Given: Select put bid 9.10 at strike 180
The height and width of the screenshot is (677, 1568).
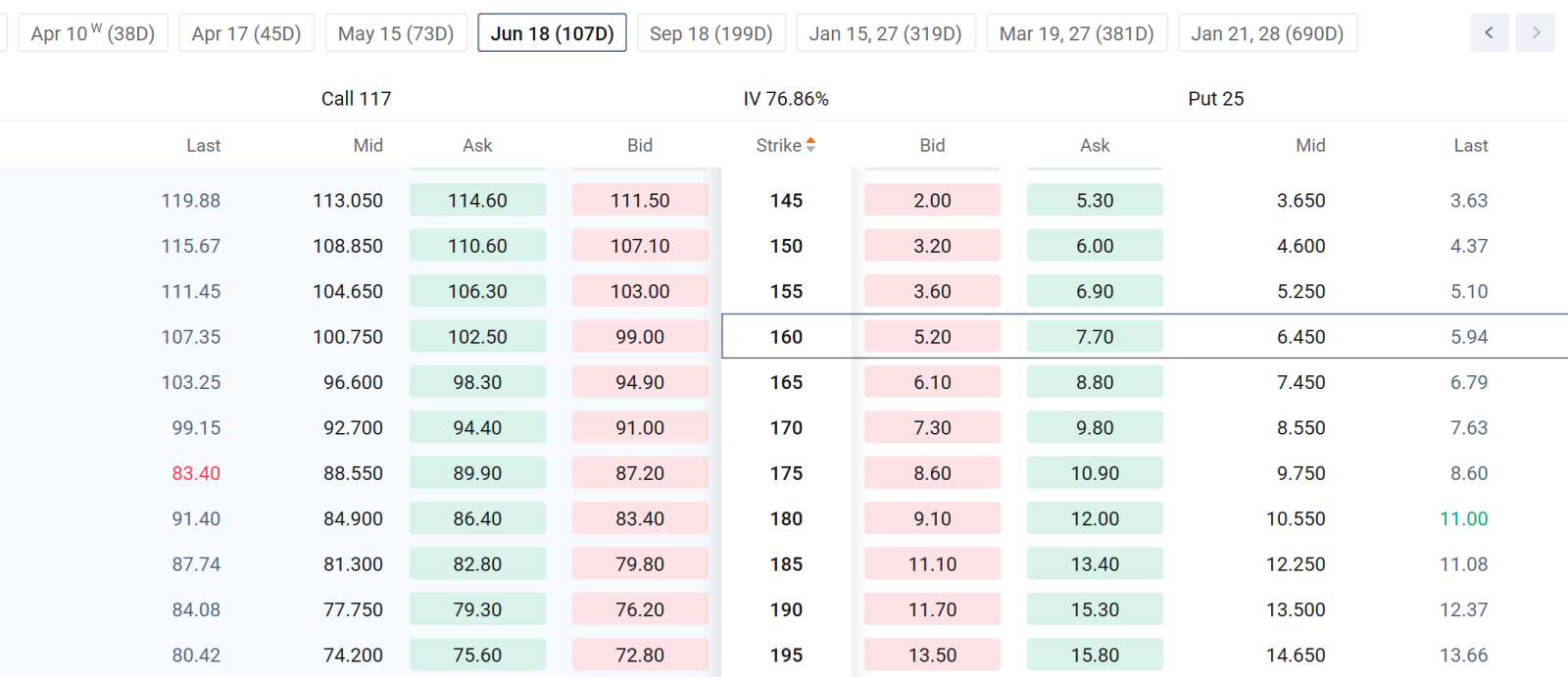Looking at the screenshot, I should point(932,519).
